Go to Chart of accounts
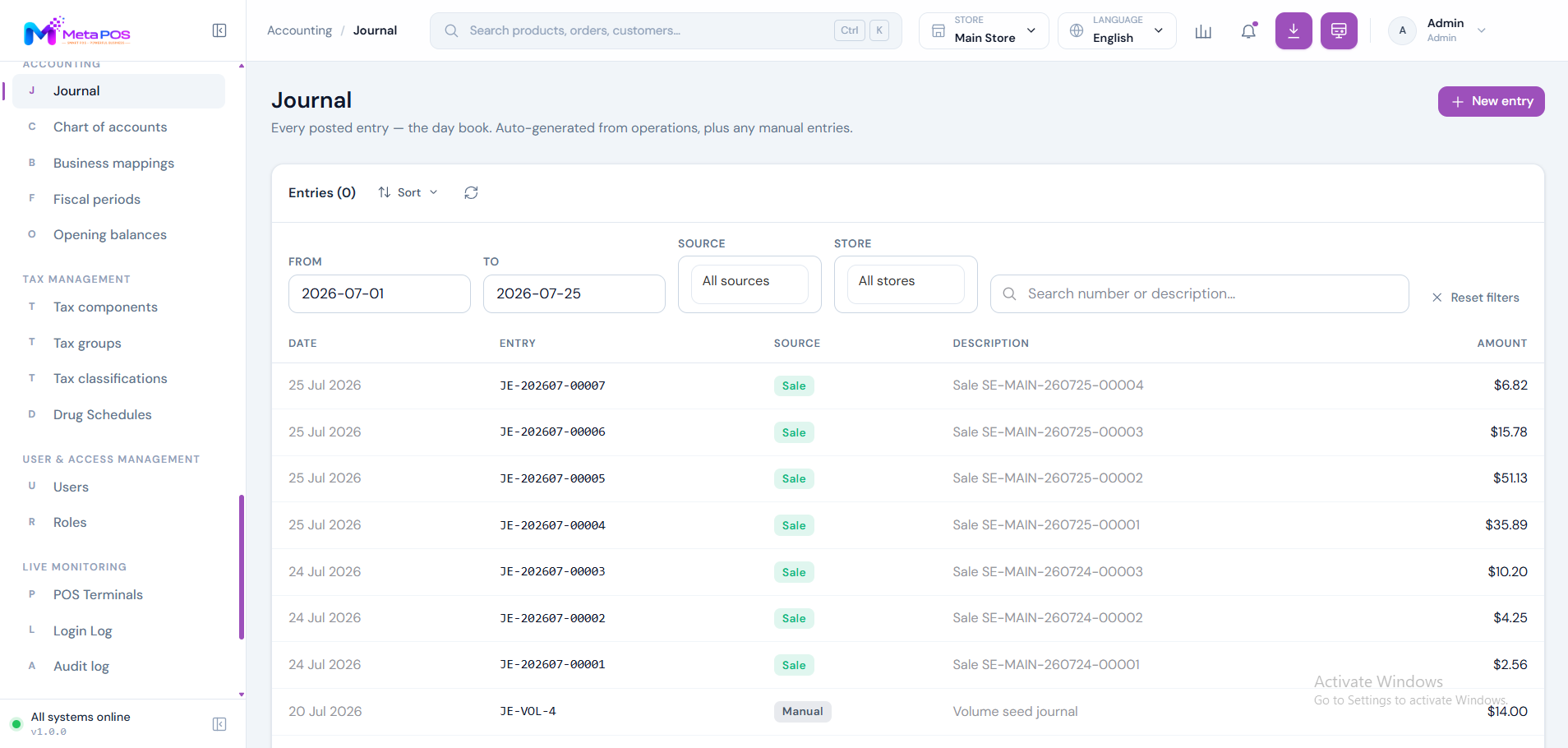 click(x=118, y=127)
